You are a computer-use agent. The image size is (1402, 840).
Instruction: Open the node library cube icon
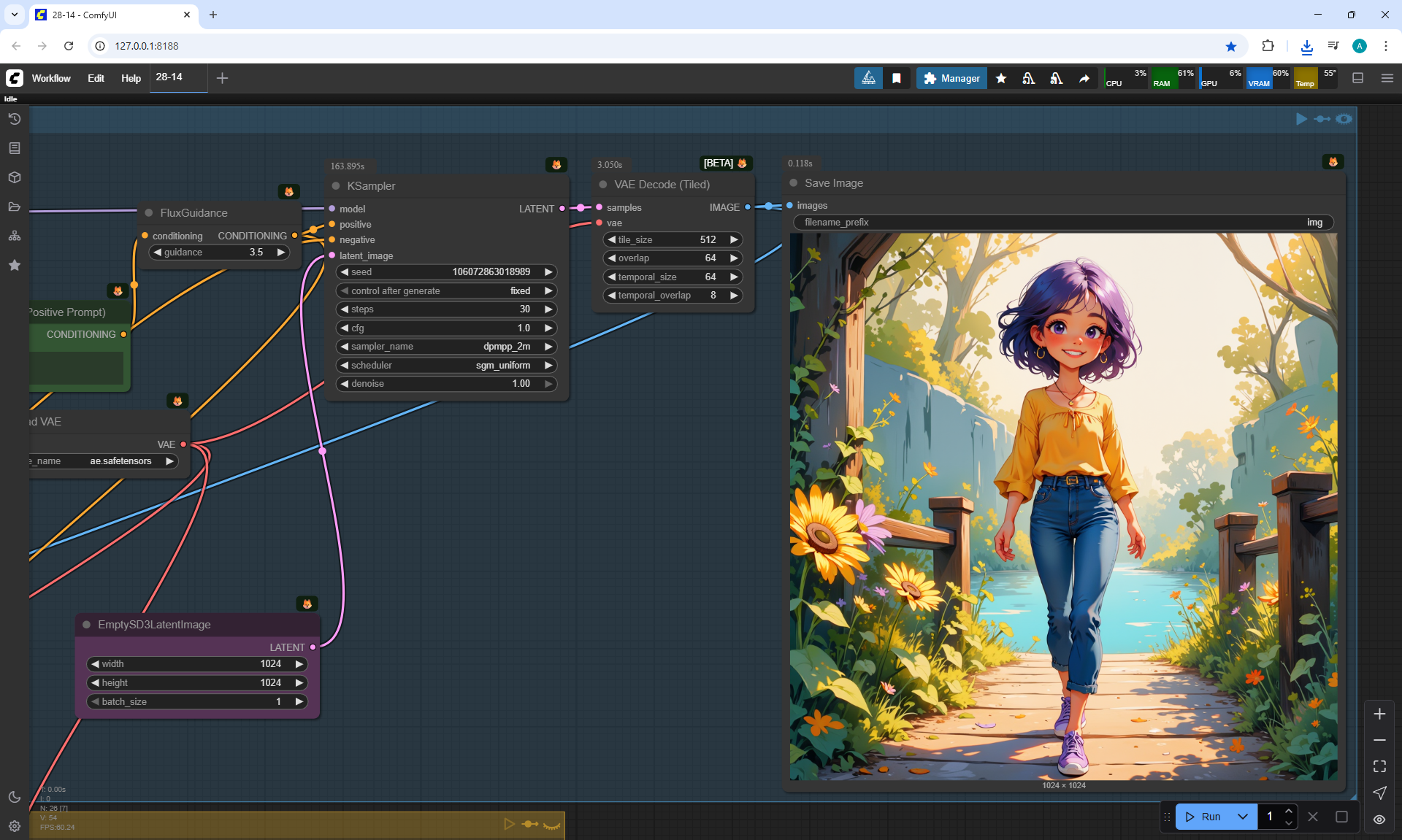point(14,177)
